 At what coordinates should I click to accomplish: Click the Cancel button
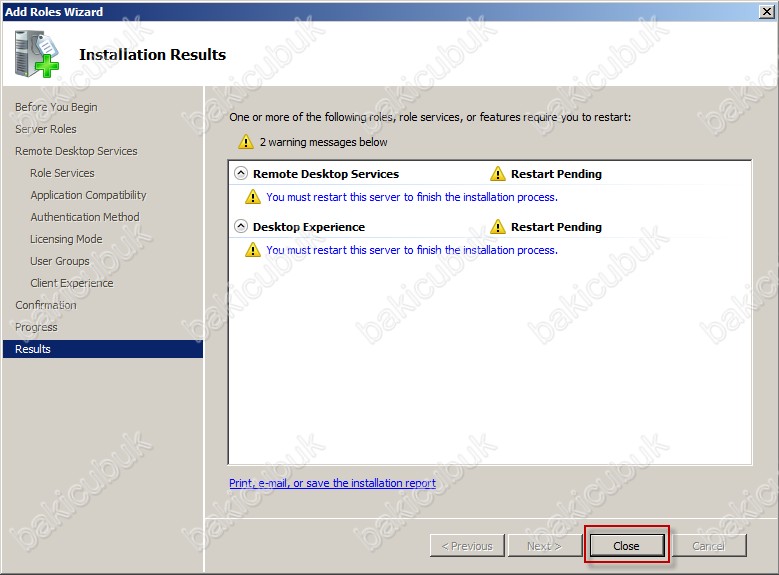click(x=709, y=546)
